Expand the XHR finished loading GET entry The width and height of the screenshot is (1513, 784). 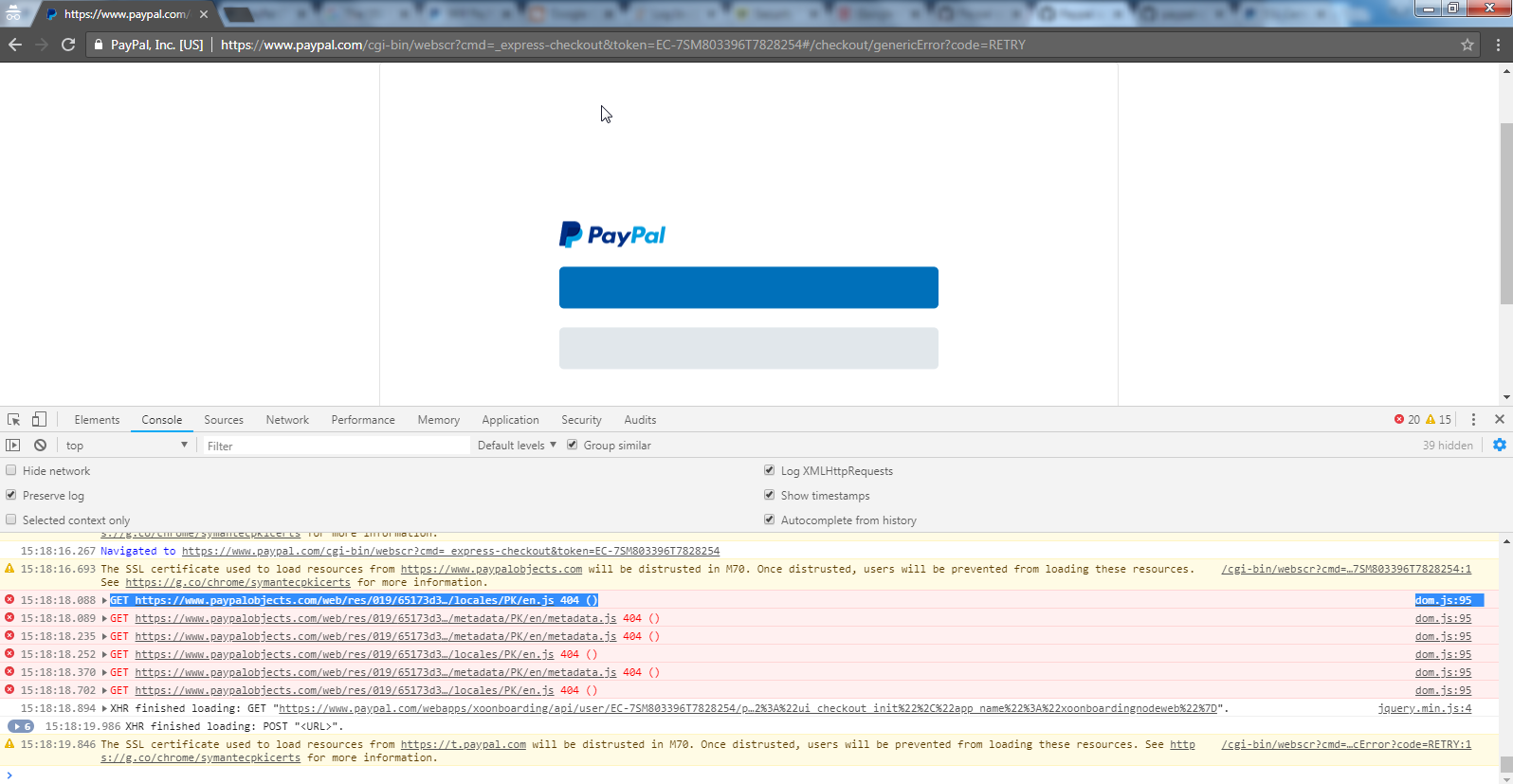pyautogui.click(x=104, y=708)
